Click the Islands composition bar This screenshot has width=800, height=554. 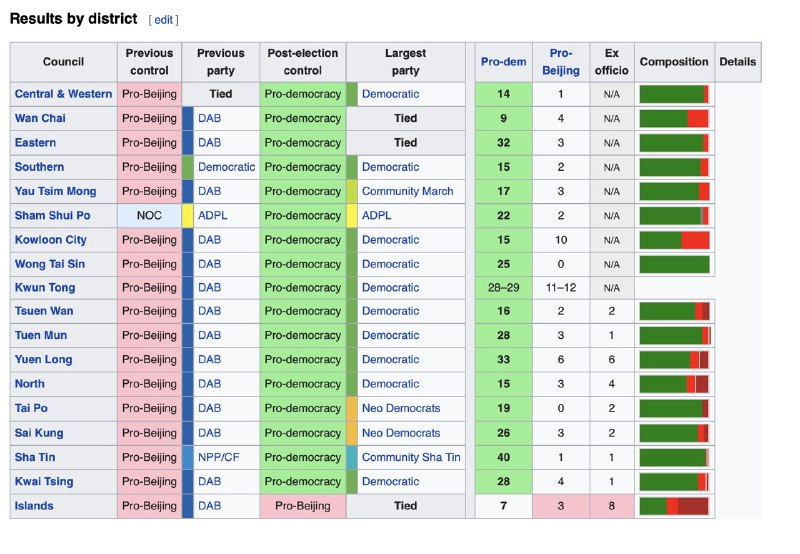674,506
